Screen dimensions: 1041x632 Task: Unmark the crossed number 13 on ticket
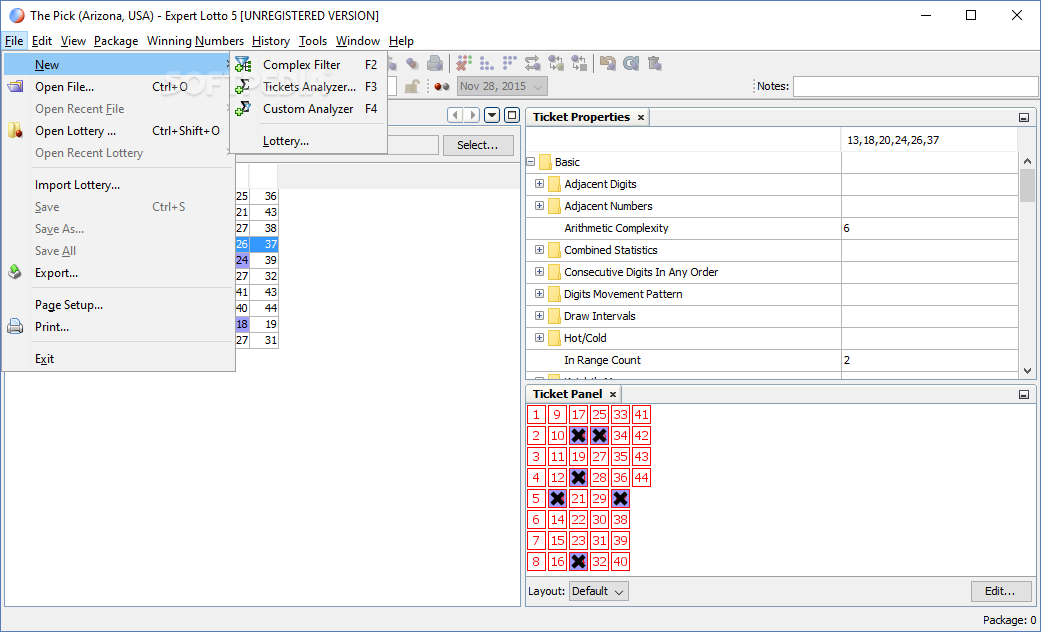pos(557,499)
